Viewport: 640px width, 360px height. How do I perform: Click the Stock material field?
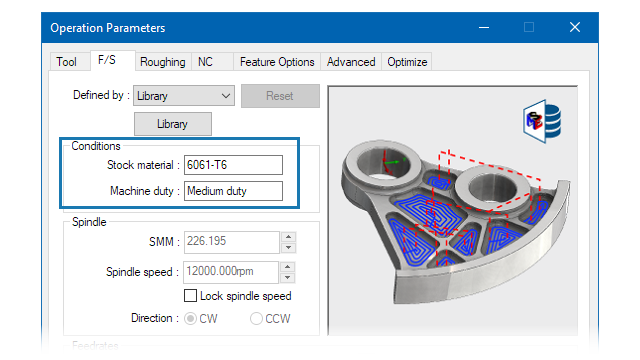point(233,165)
